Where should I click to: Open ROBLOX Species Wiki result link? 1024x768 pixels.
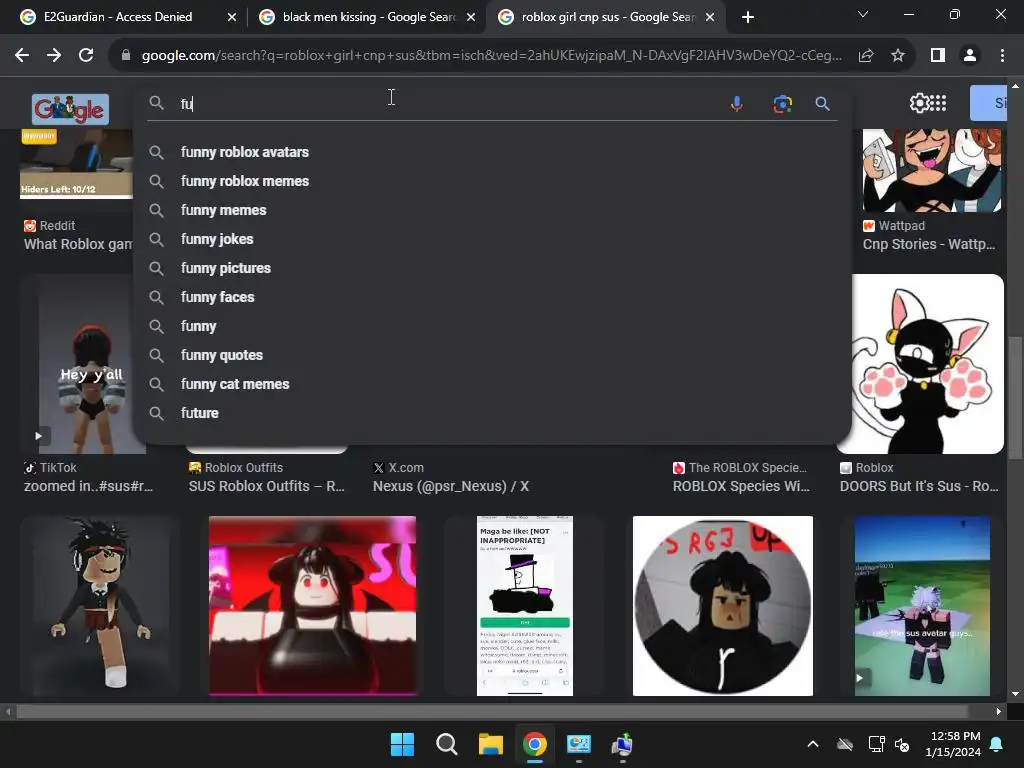(x=741, y=487)
